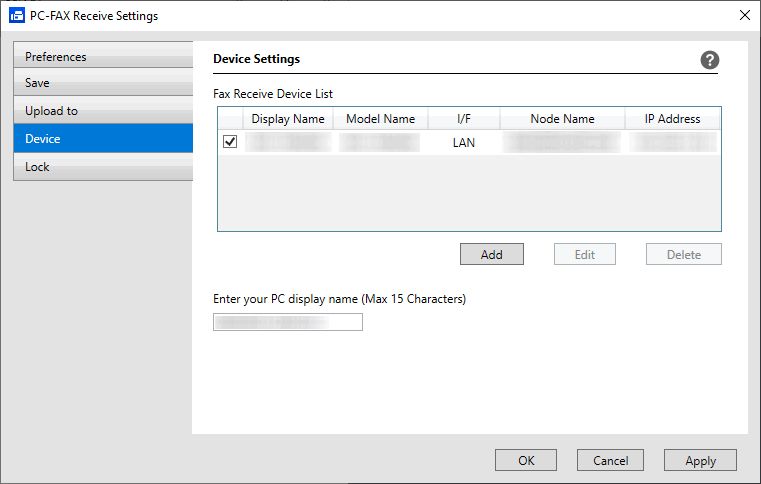Image resolution: width=761 pixels, height=484 pixels.
Task: Click the IP Address column header
Action: point(672,119)
